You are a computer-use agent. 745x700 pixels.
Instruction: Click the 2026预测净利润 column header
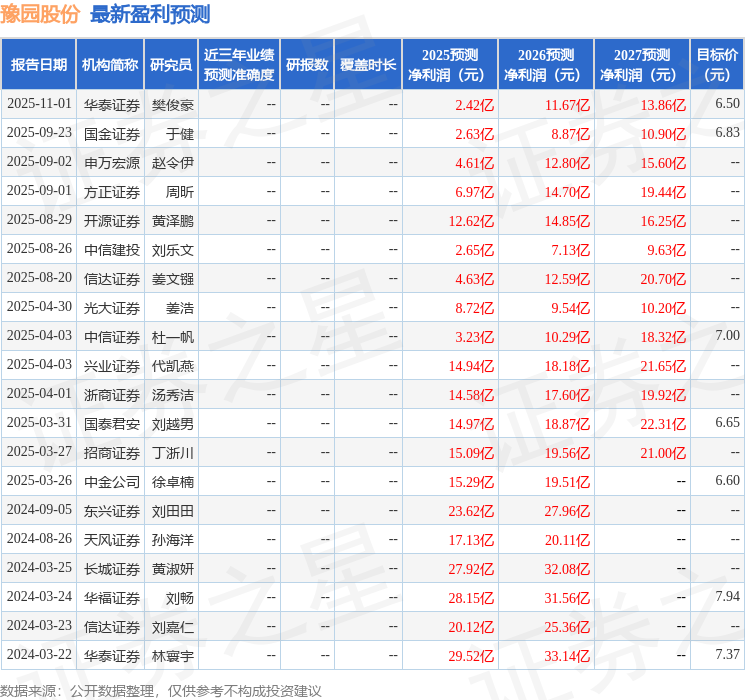(x=545, y=64)
